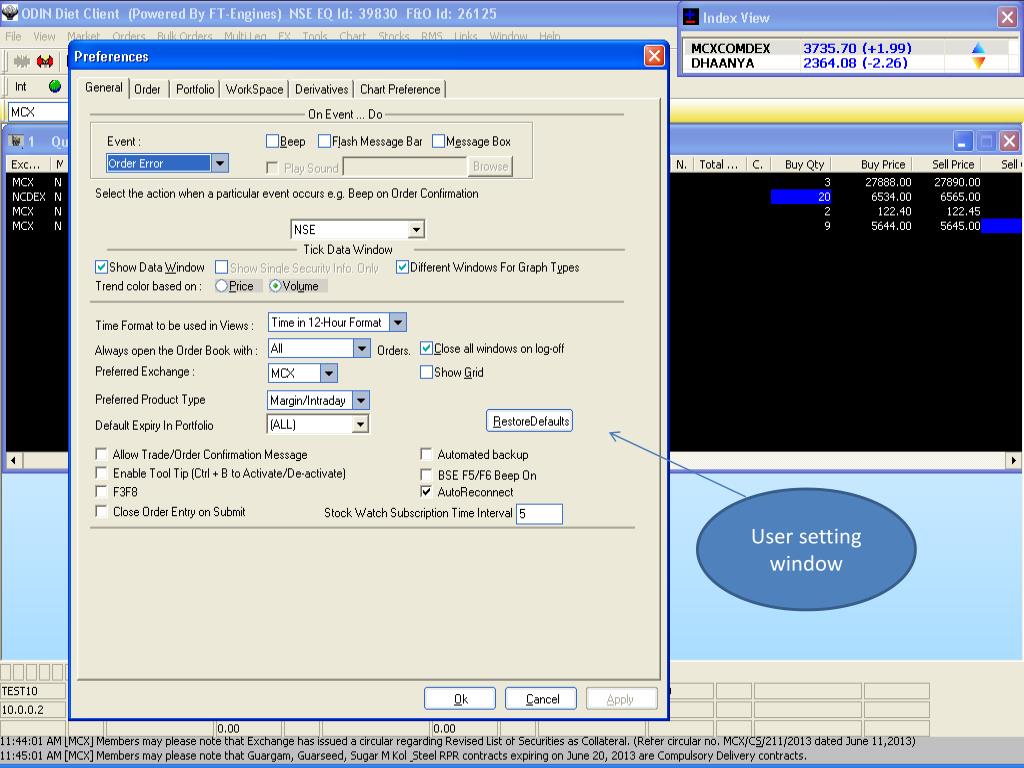Click the blue up arrow beside MCXCOMDEX
This screenshot has width=1024, height=768.
tap(978, 48)
